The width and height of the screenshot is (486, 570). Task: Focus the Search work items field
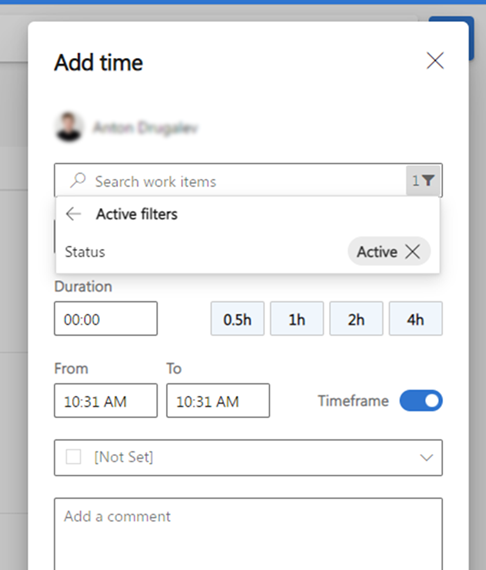point(230,181)
